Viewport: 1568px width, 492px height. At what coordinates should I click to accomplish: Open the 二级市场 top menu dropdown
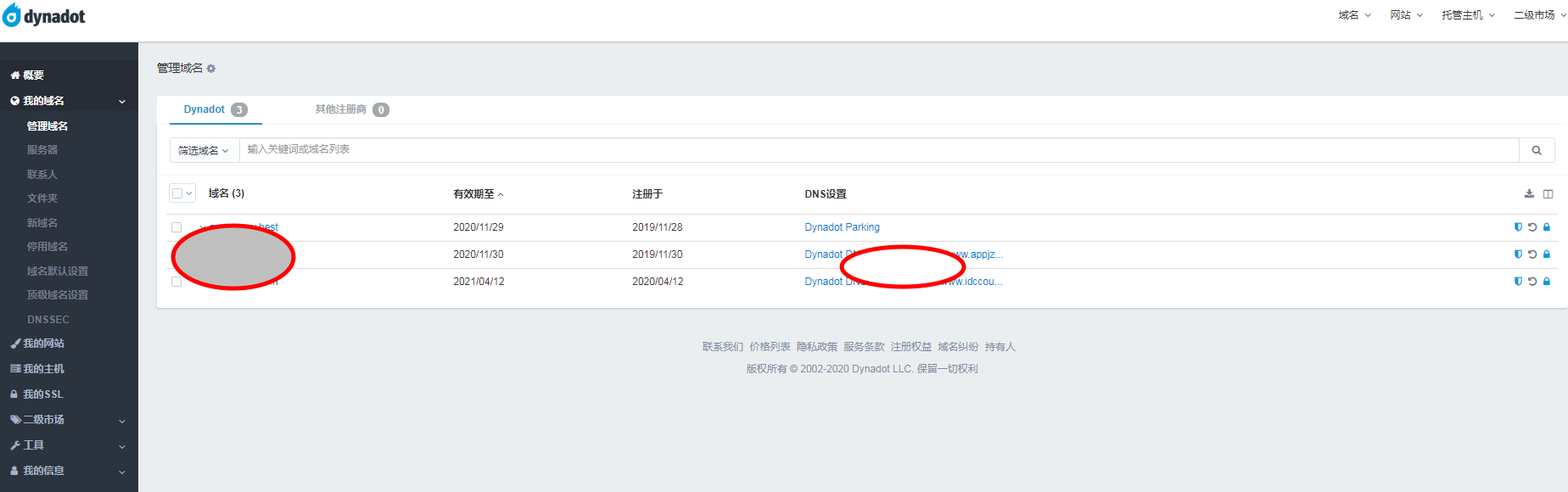pos(1540,15)
